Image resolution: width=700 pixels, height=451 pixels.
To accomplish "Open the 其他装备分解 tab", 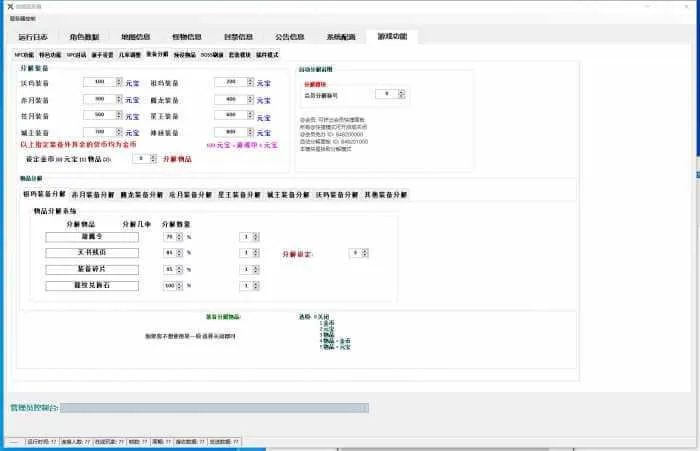I will click(x=386, y=195).
